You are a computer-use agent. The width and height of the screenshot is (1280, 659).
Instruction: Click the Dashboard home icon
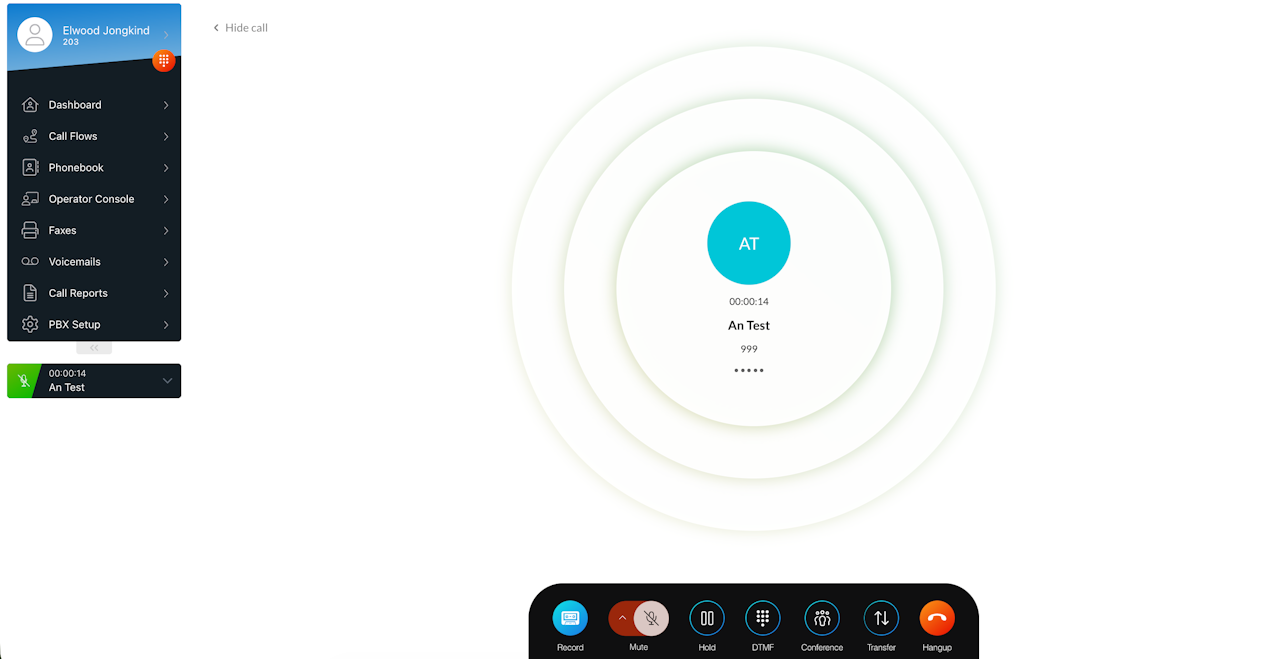point(30,105)
